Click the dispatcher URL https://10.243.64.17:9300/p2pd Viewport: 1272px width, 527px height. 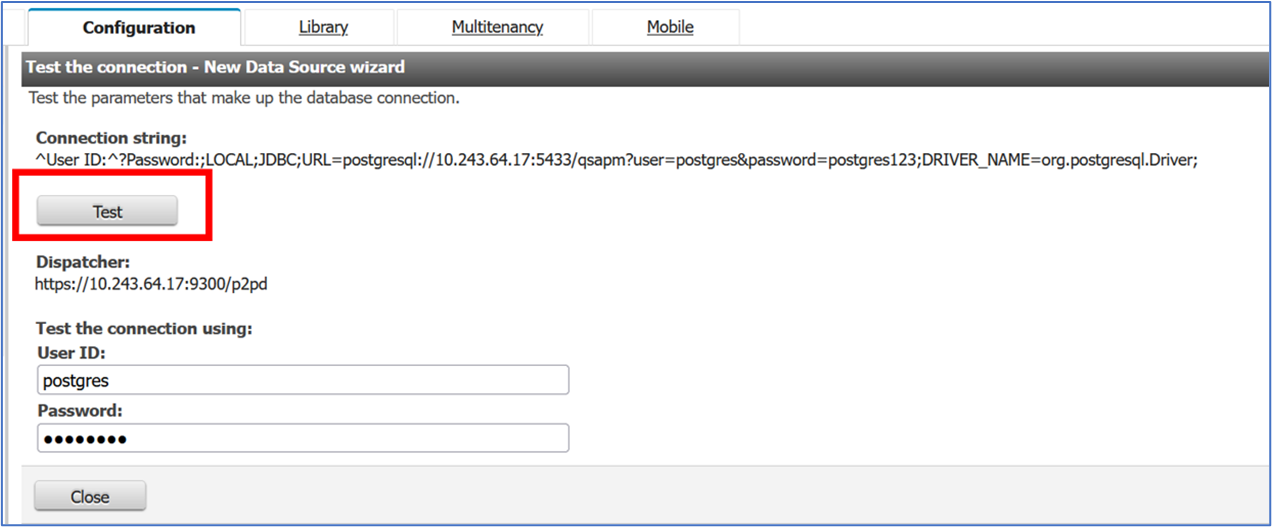click(x=151, y=284)
